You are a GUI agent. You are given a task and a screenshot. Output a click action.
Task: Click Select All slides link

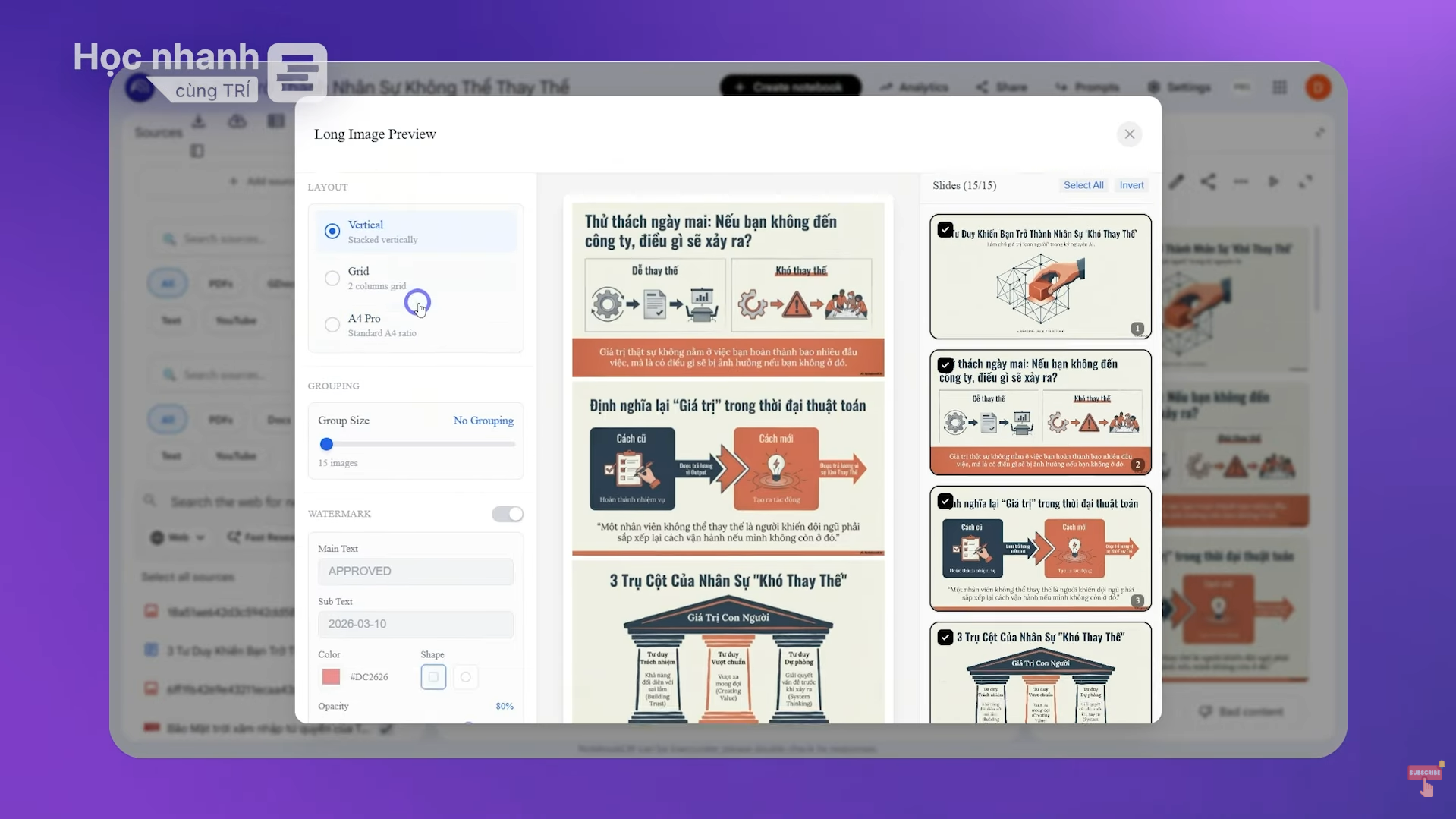click(1083, 185)
